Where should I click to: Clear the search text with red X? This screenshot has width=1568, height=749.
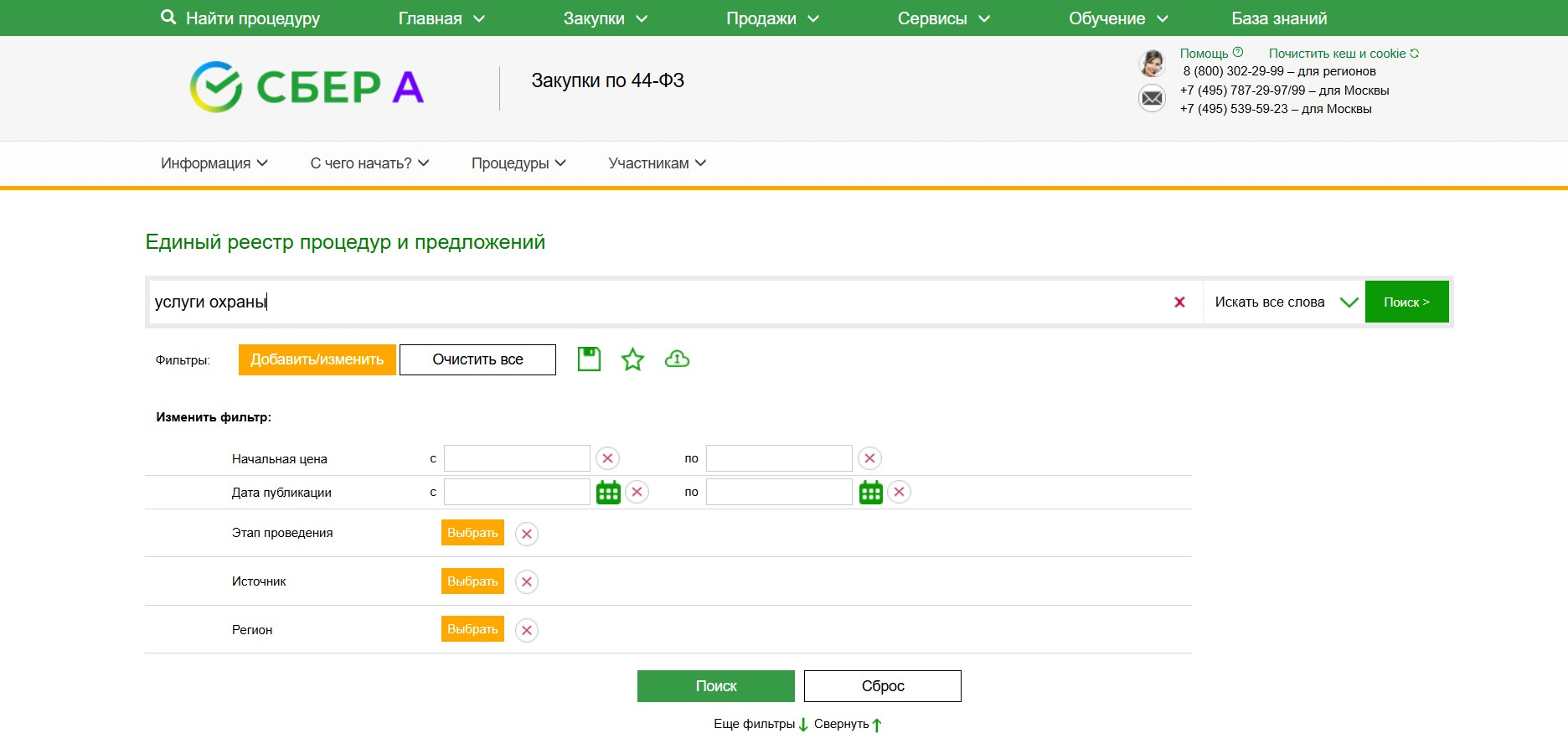(1179, 302)
